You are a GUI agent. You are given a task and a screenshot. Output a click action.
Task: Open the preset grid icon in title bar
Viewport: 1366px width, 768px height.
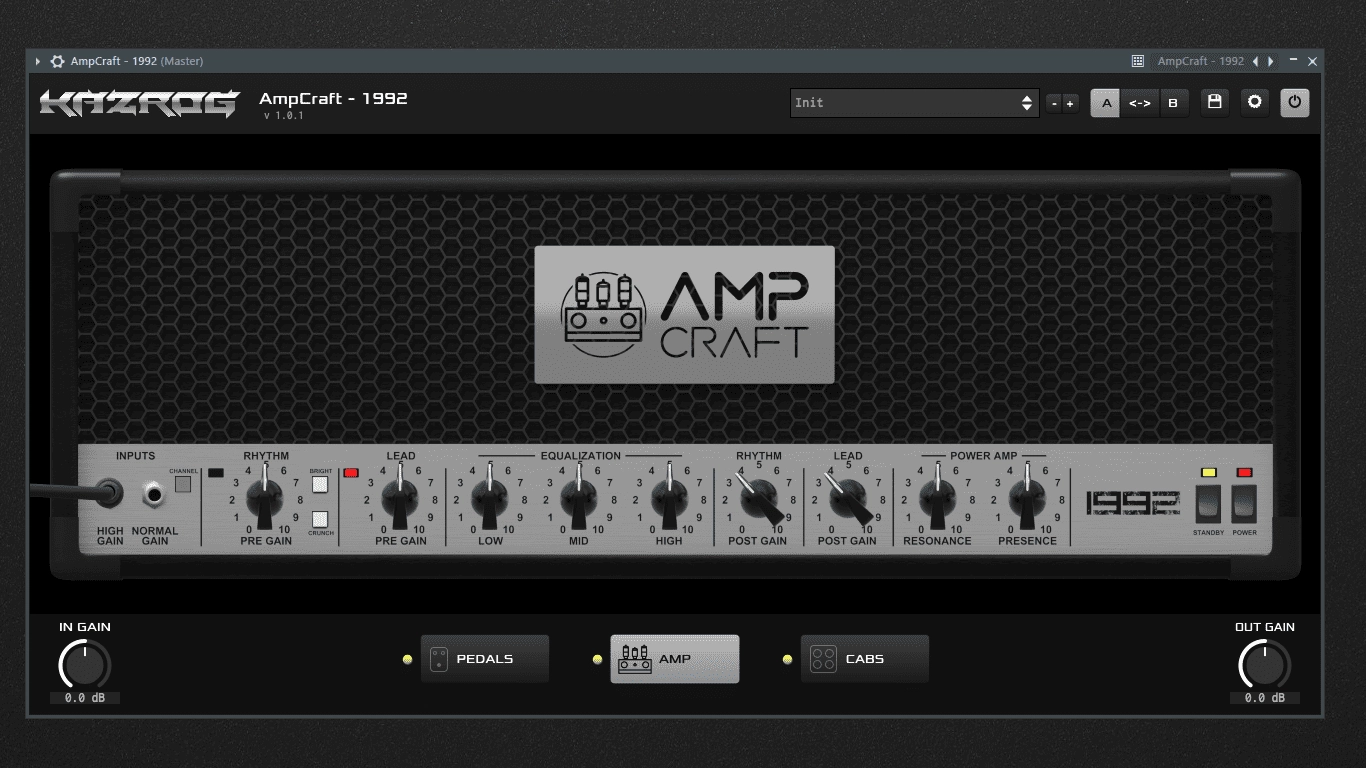tap(1137, 61)
